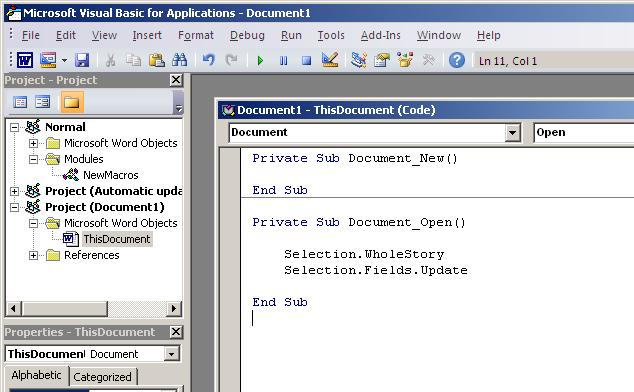The height and width of the screenshot is (392, 634).
Task: Click the Open procedure combo box
Action: [x=583, y=133]
